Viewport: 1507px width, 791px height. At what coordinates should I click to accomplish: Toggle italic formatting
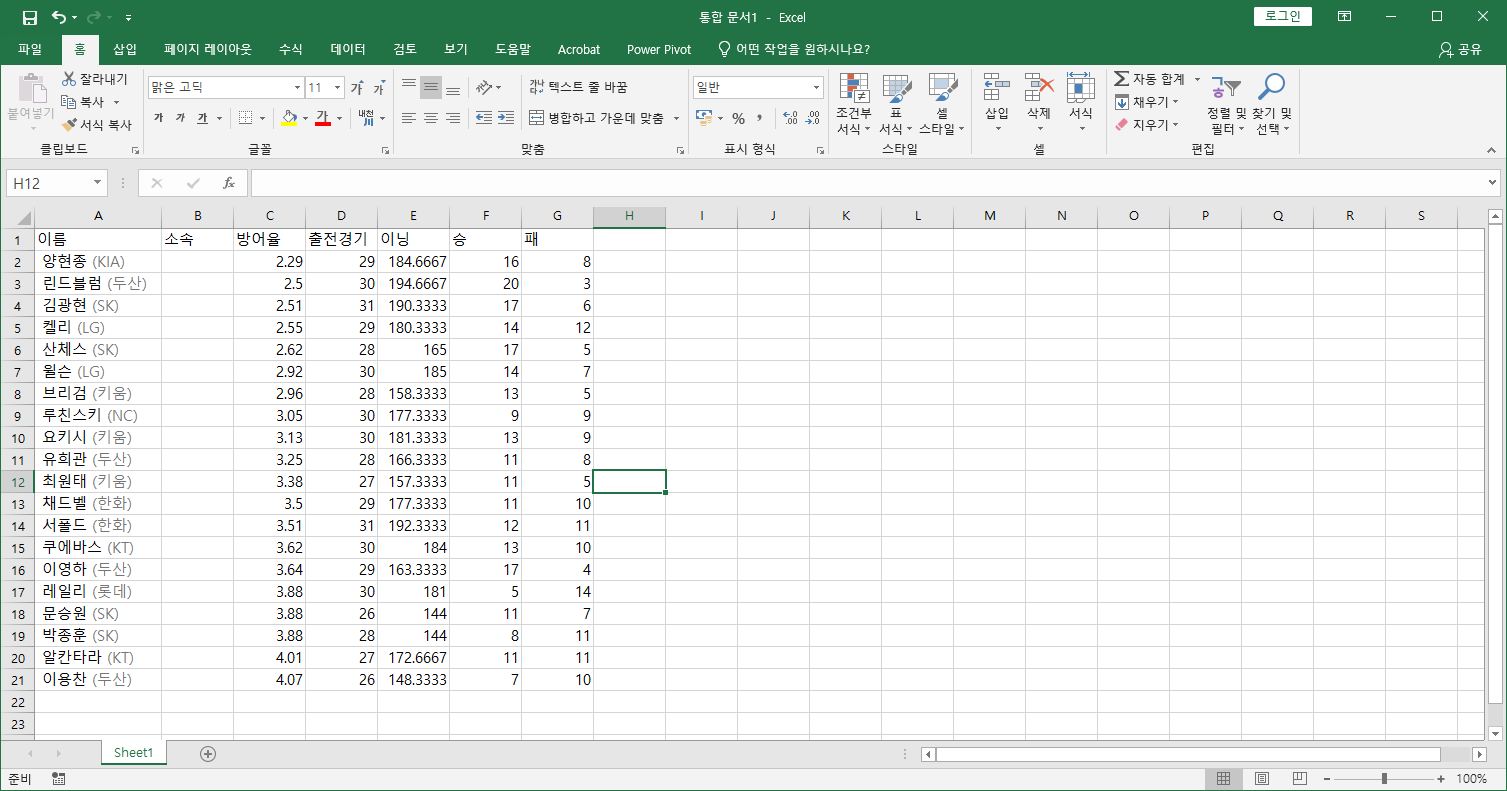[180, 118]
